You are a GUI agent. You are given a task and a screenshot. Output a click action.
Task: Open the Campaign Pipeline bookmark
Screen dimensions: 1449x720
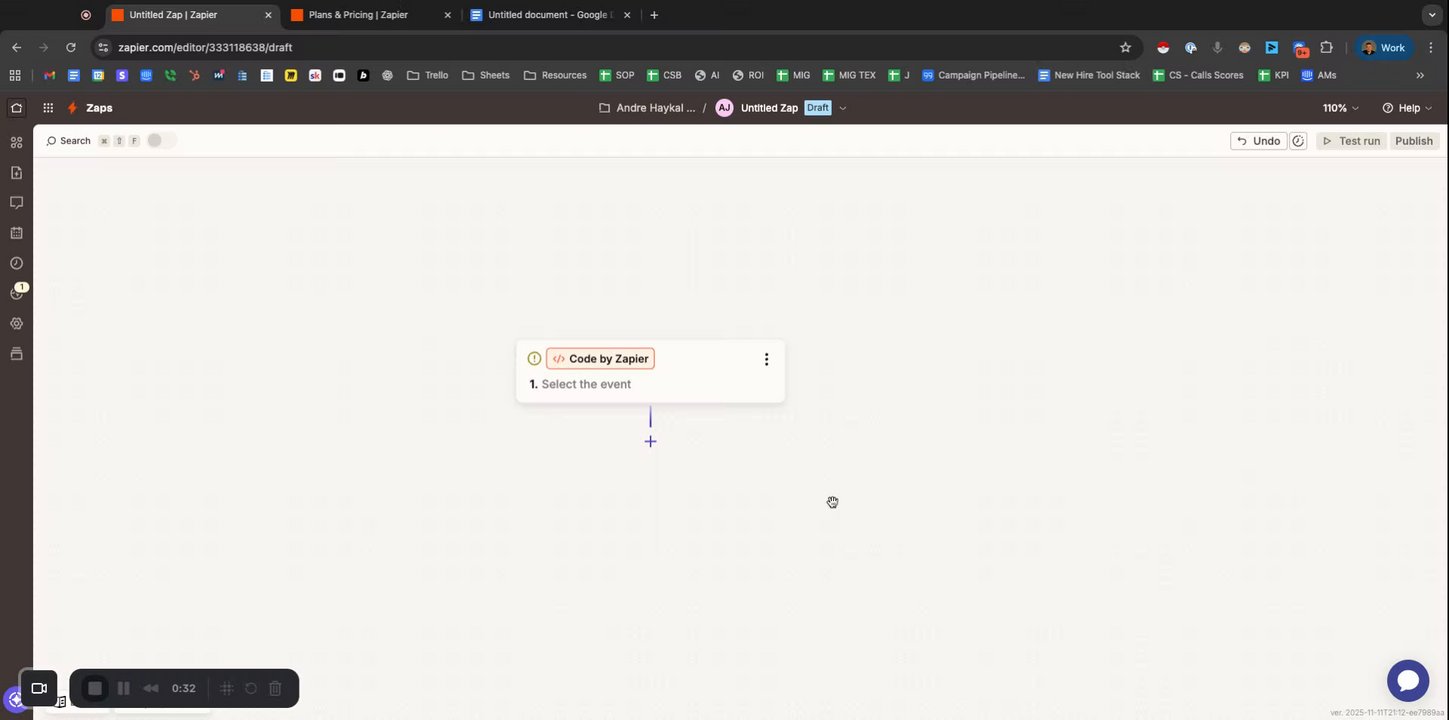click(x=974, y=75)
